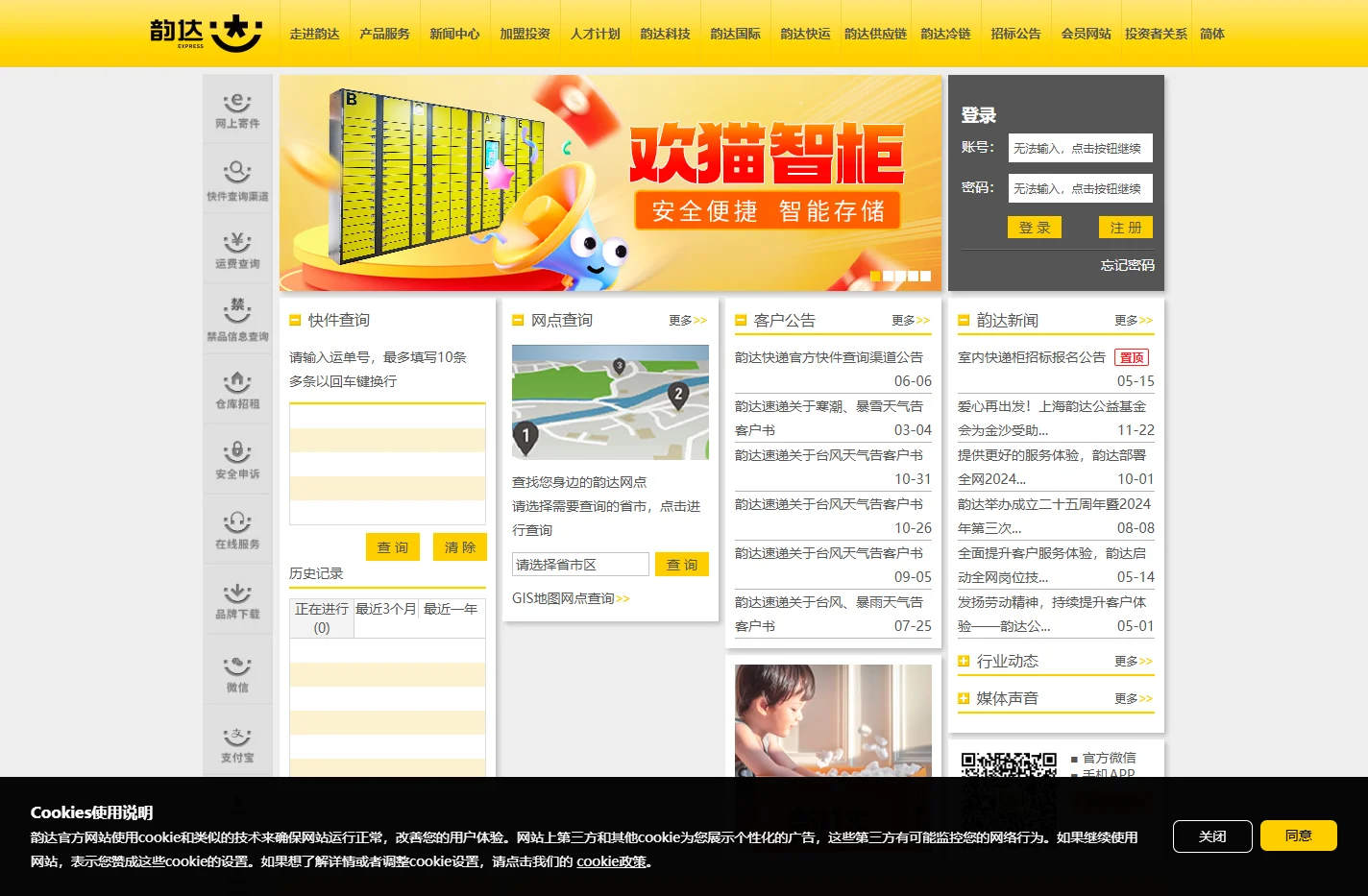Open 快件查询渠道 sidebar icon
The image size is (1368, 896).
pos(237,179)
